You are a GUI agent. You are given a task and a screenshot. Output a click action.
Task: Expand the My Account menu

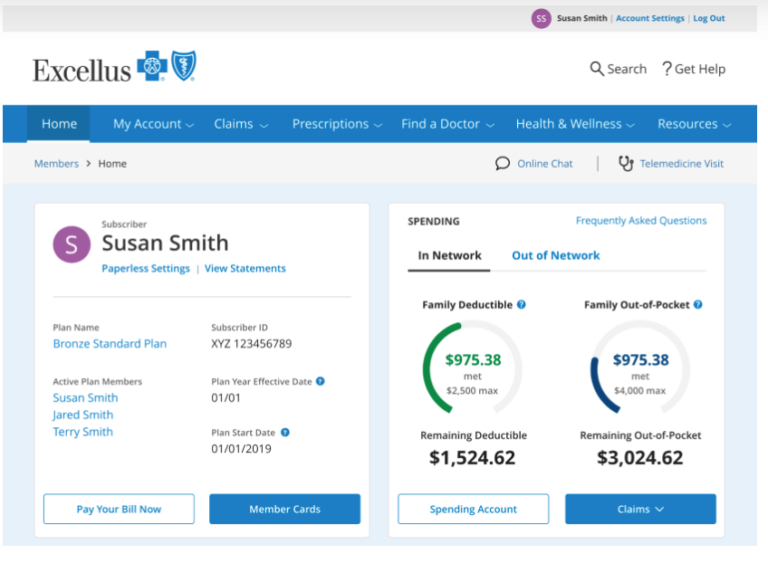pos(153,124)
